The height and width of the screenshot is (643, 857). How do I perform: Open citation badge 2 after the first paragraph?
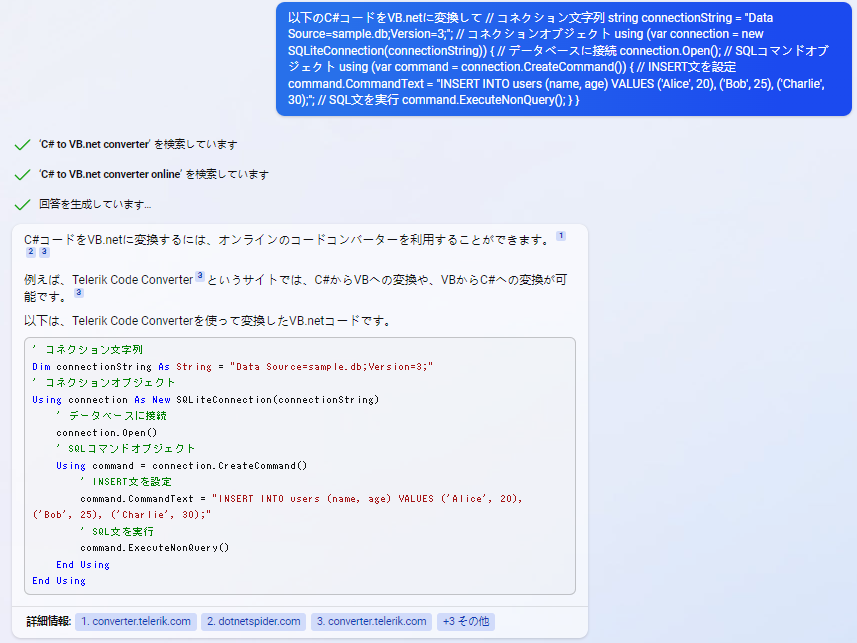coord(30,251)
